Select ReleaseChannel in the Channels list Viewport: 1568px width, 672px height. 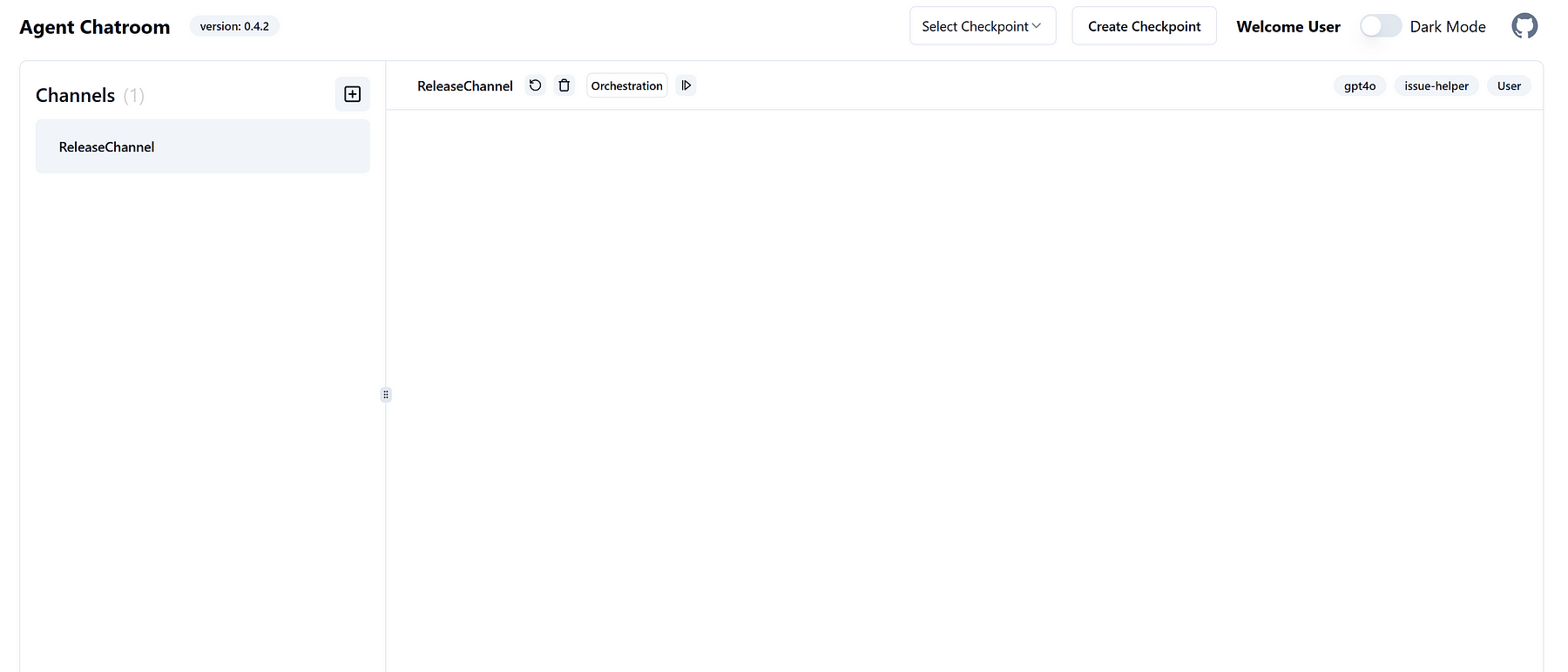(203, 146)
